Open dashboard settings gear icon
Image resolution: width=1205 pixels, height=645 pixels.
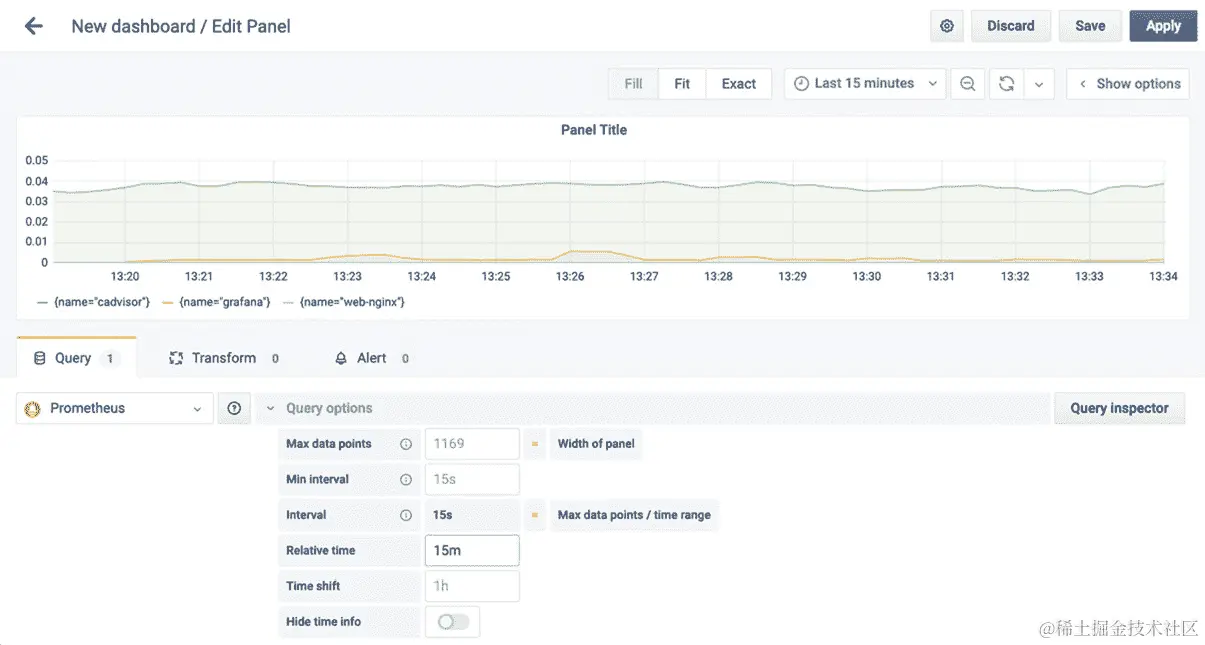tap(947, 26)
